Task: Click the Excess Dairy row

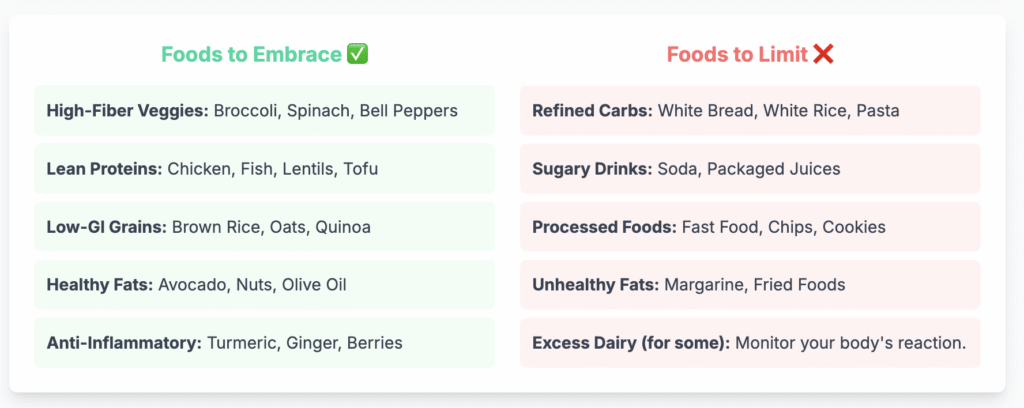Action: 750,343
